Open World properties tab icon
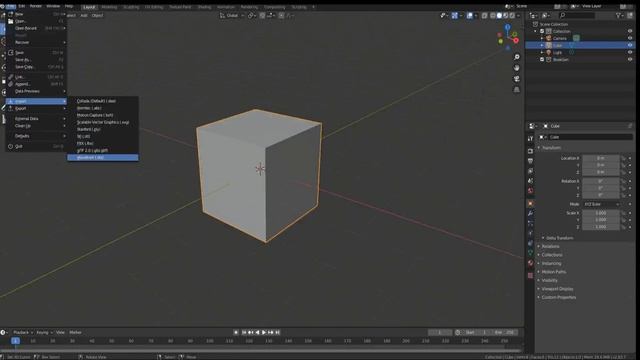The image size is (640, 360). pos(530,191)
